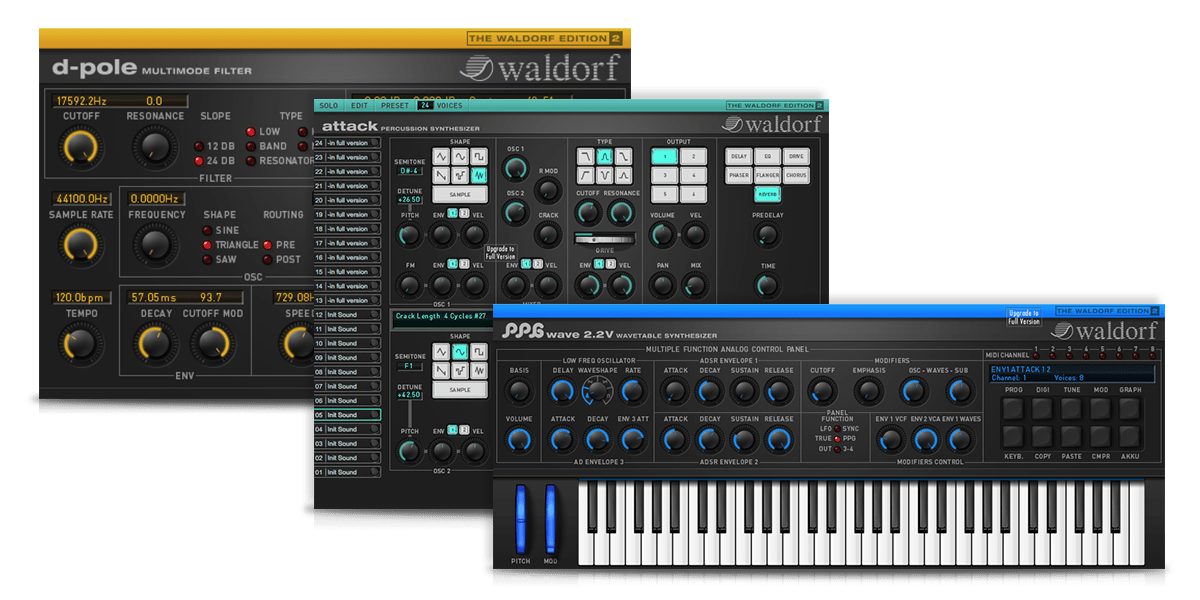
Task: Select BAND filter type in d-pole
Action: (250, 146)
